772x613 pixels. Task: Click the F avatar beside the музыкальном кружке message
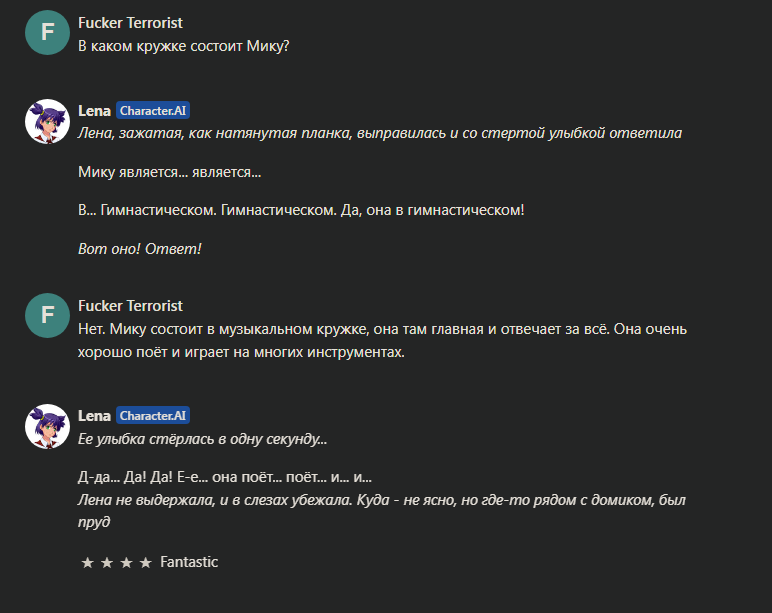[47, 315]
